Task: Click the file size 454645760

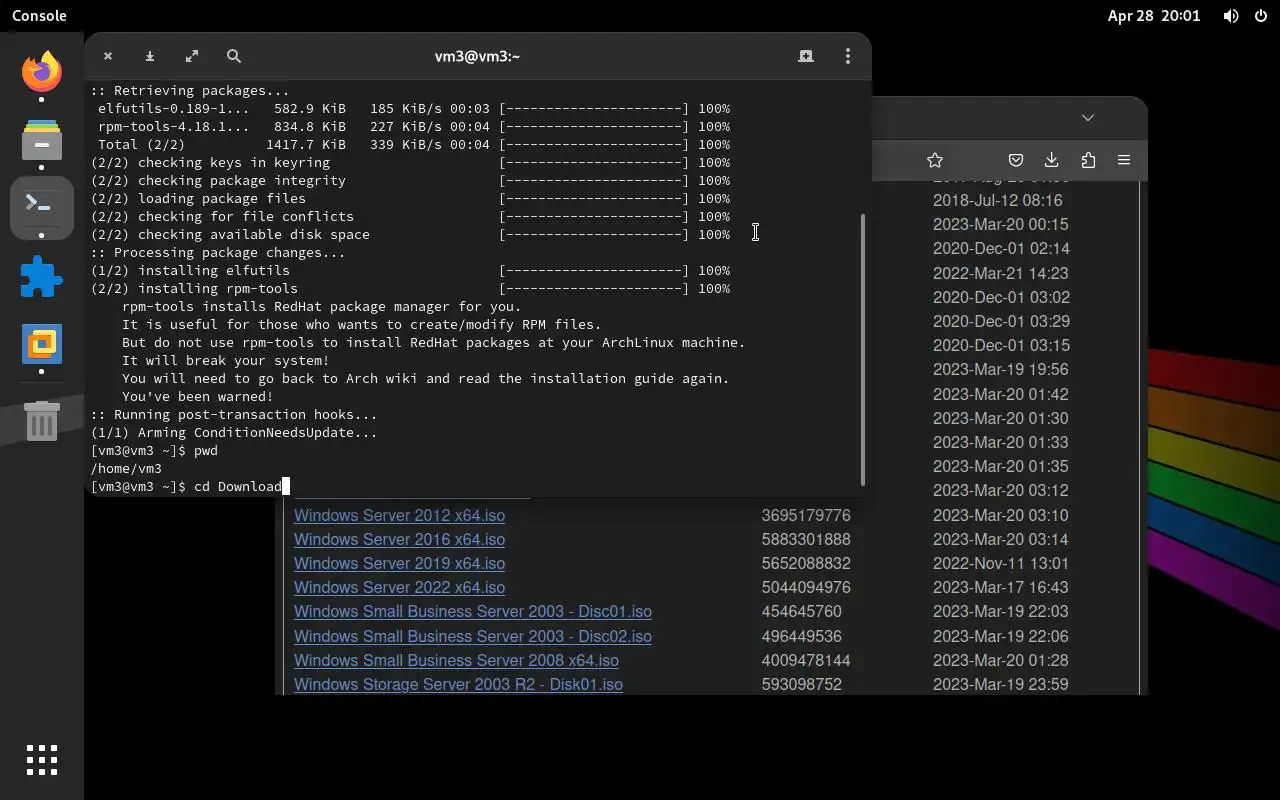Action: coord(801,611)
